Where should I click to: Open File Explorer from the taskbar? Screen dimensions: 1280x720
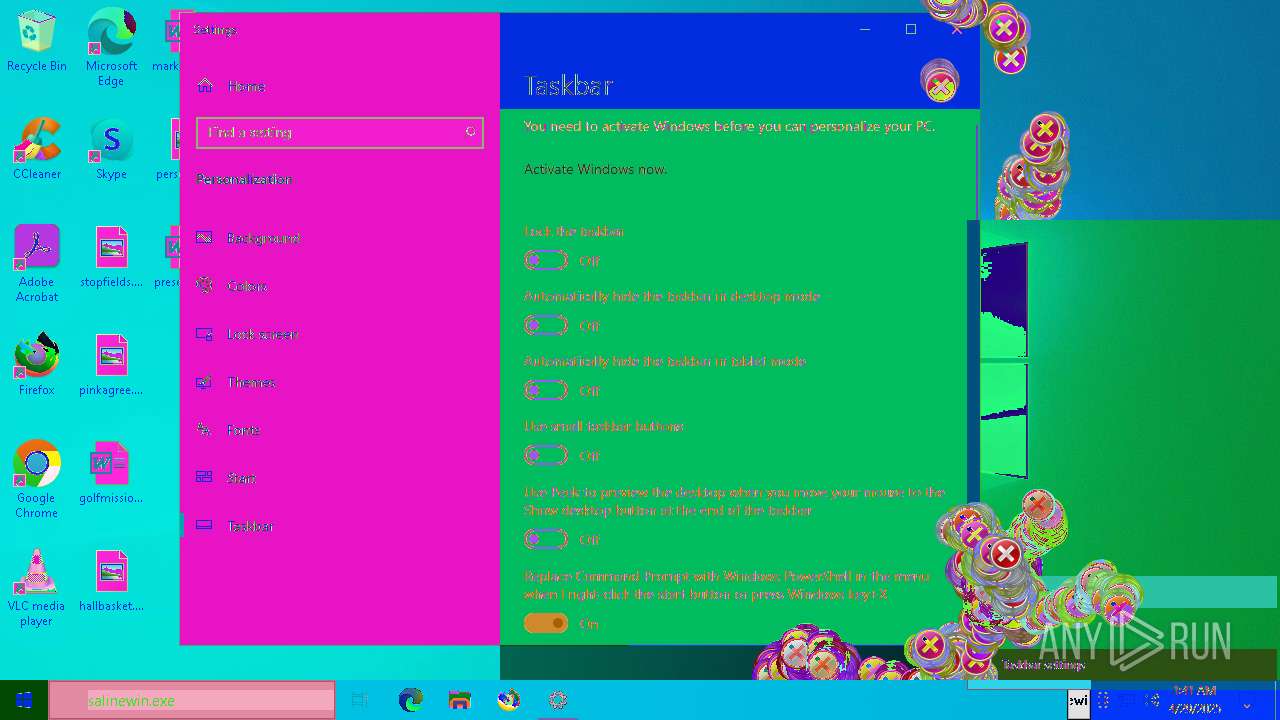(x=459, y=700)
